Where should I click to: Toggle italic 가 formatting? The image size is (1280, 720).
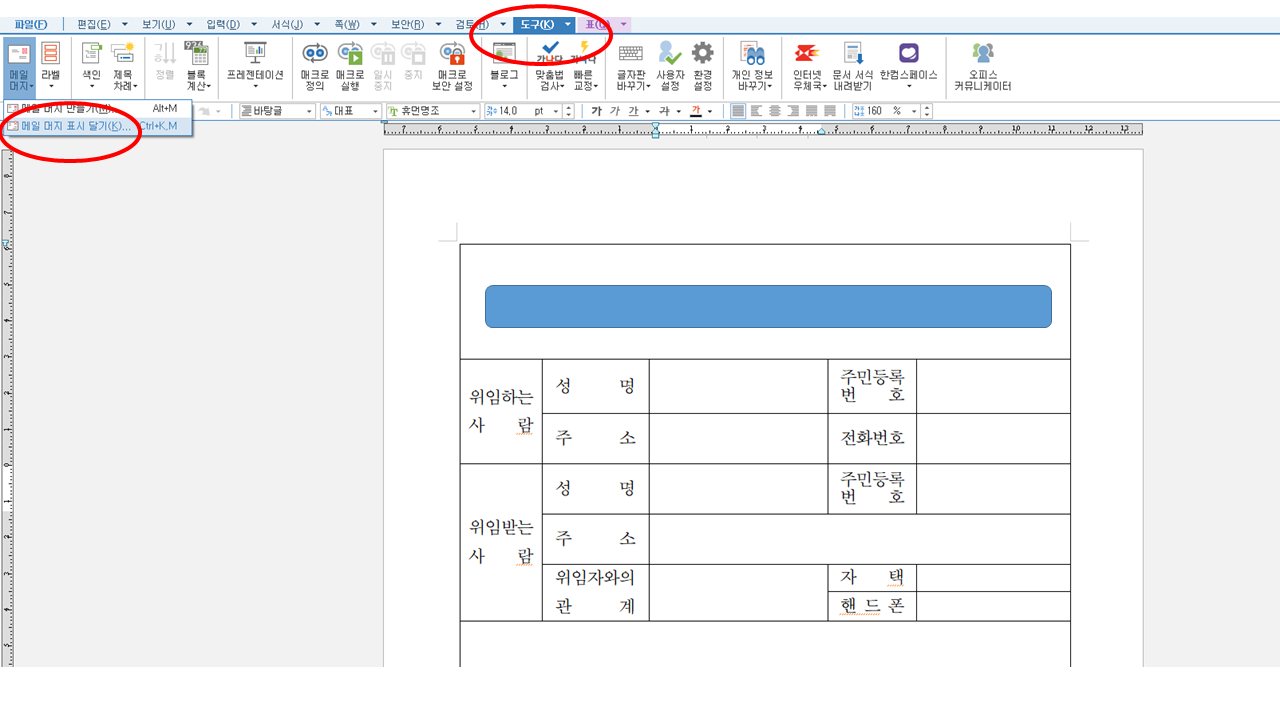615,111
